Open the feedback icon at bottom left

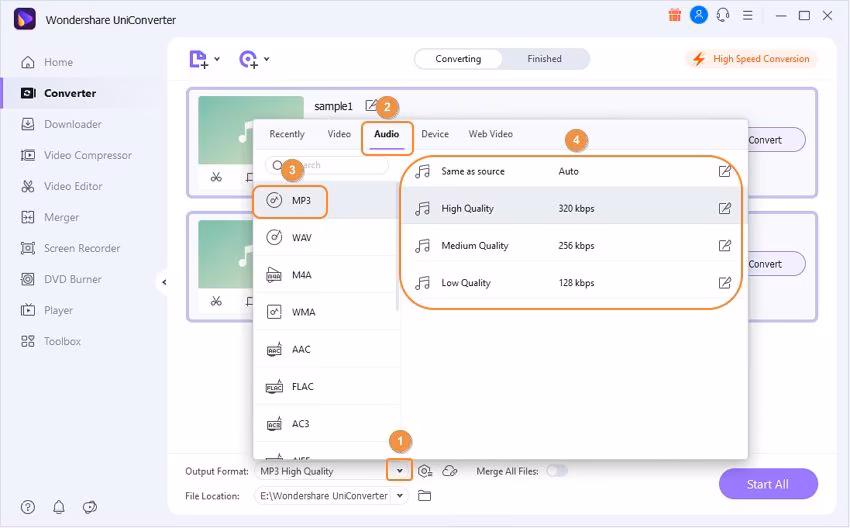pos(89,507)
